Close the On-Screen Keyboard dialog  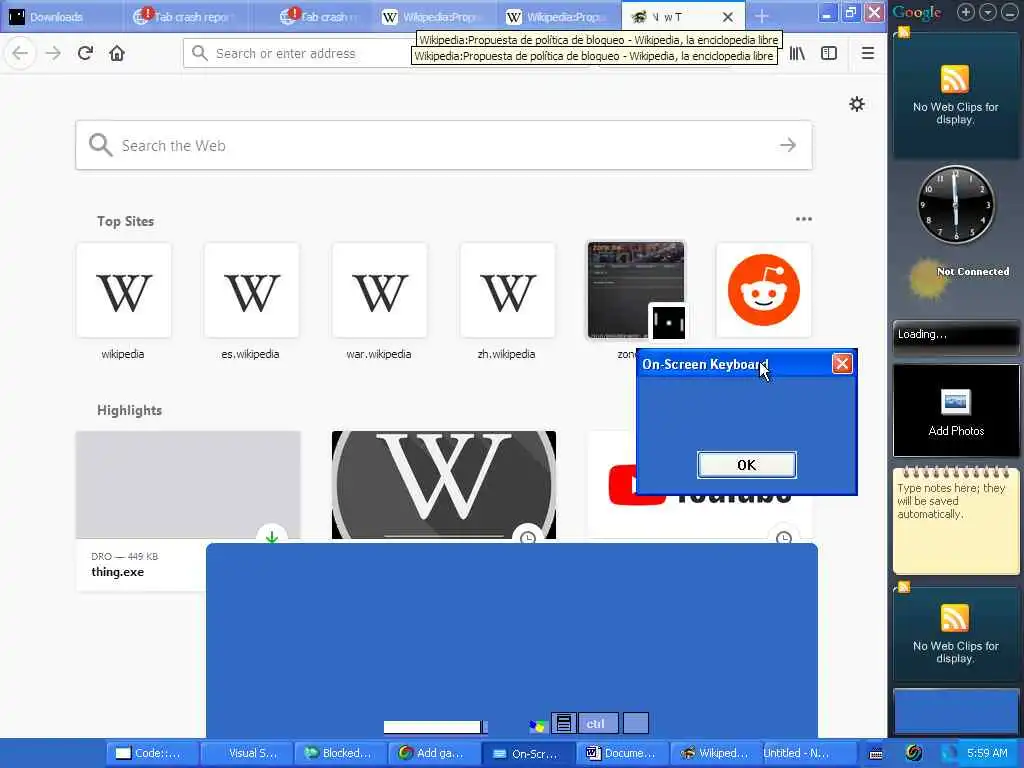tap(842, 364)
